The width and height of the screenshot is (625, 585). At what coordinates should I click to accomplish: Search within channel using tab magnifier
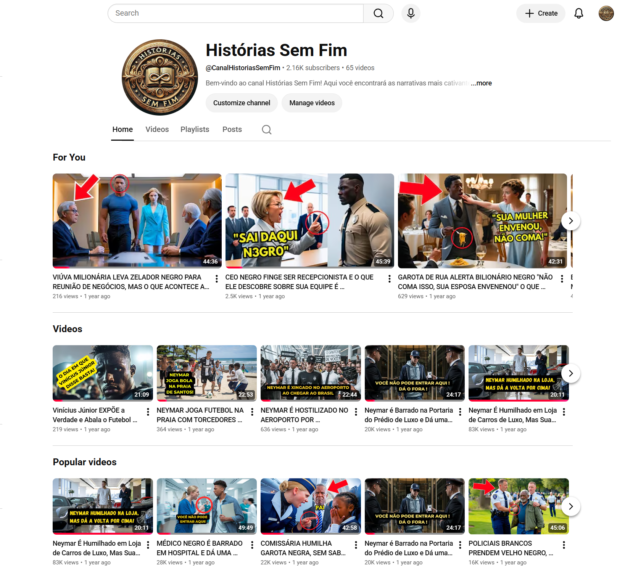267,130
